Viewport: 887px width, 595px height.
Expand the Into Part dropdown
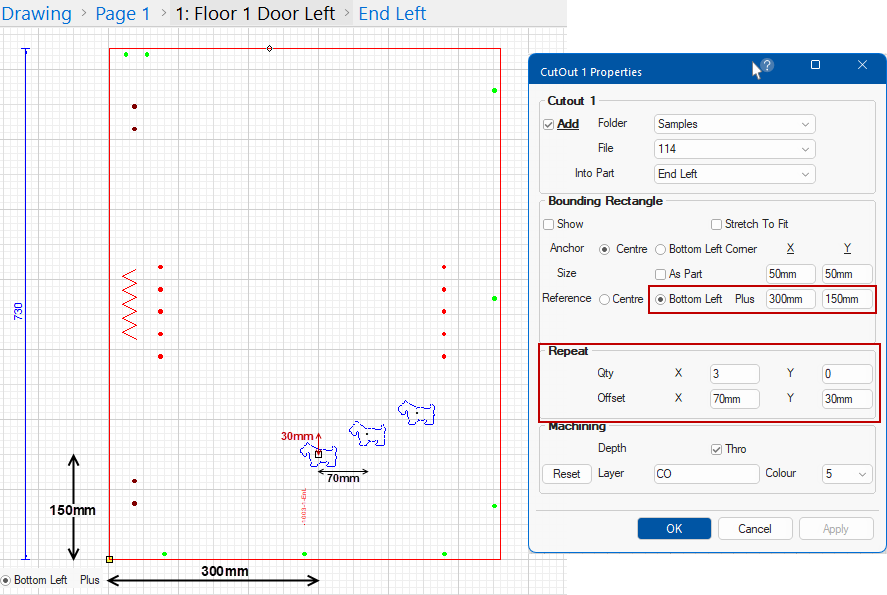pyautogui.click(x=734, y=174)
